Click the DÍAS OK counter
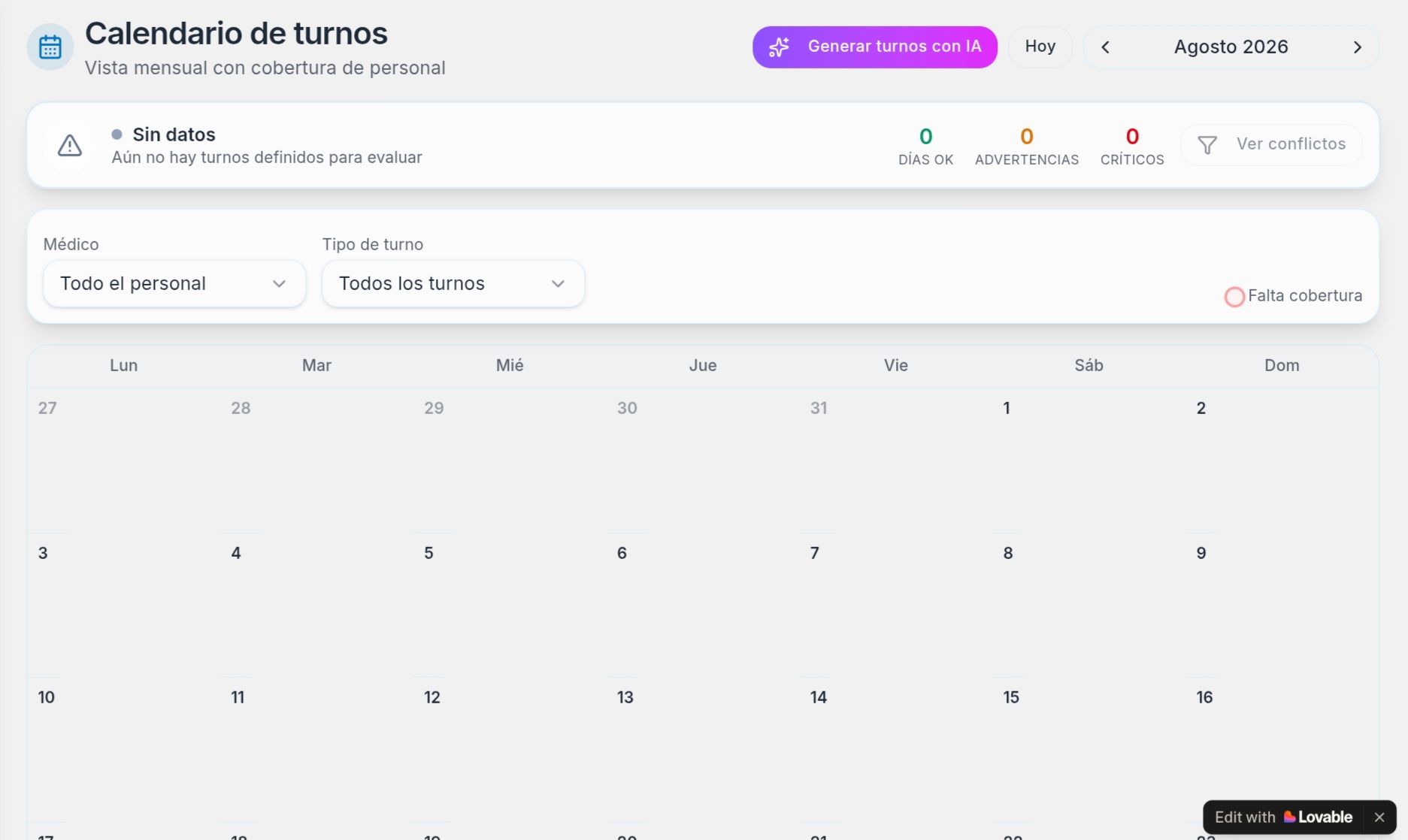The height and width of the screenshot is (840, 1408). tap(925, 146)
